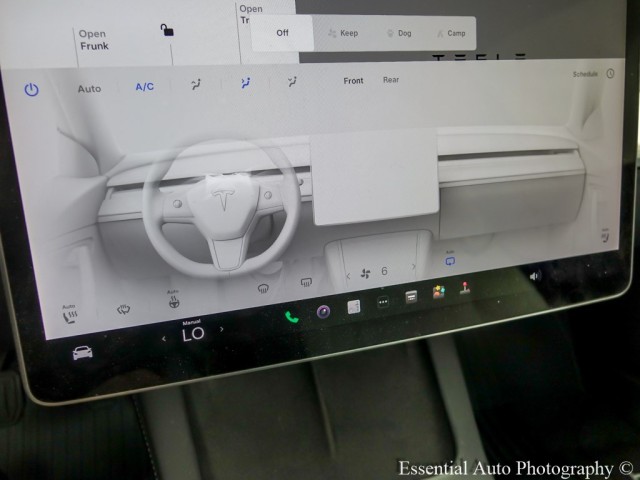Select Camp mode
This screenshot has width=640, height=480.
pyautogui.click(x=451, y=33)
